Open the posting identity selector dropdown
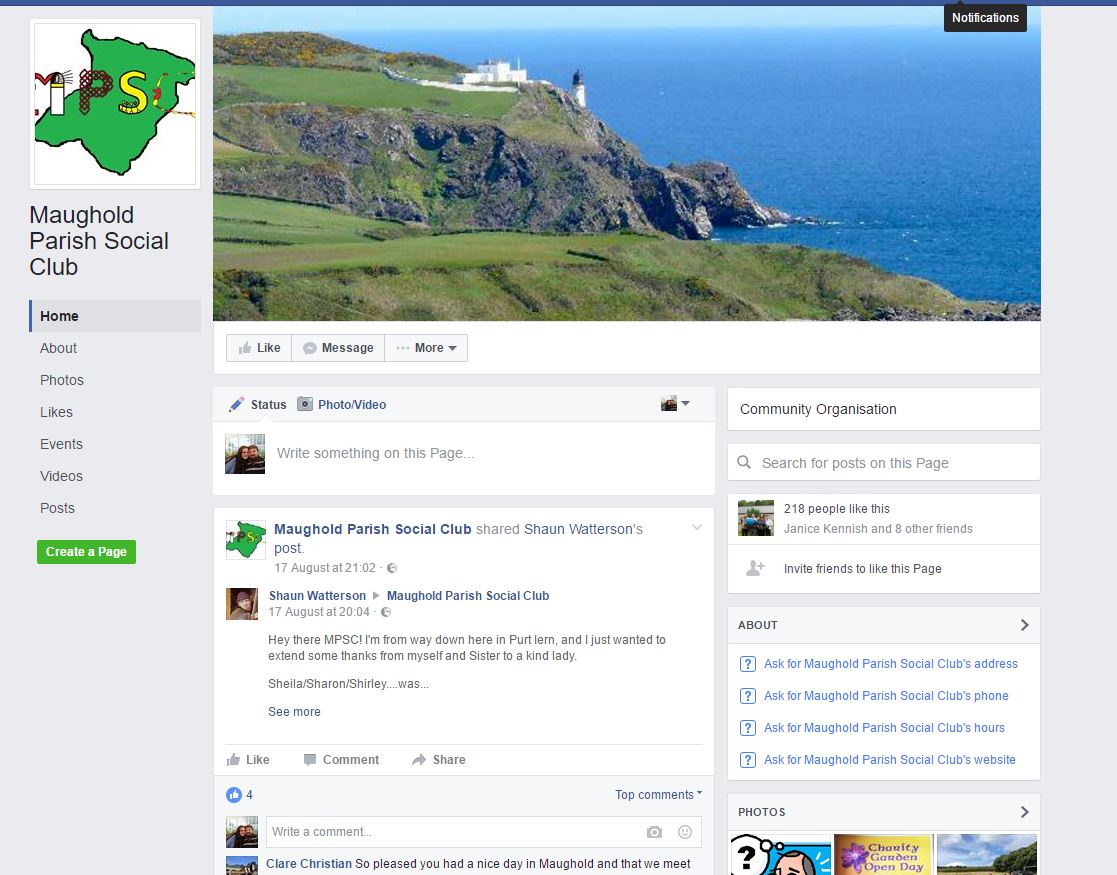This screenshot has width=1117, height=875. (x=675, y=404)
